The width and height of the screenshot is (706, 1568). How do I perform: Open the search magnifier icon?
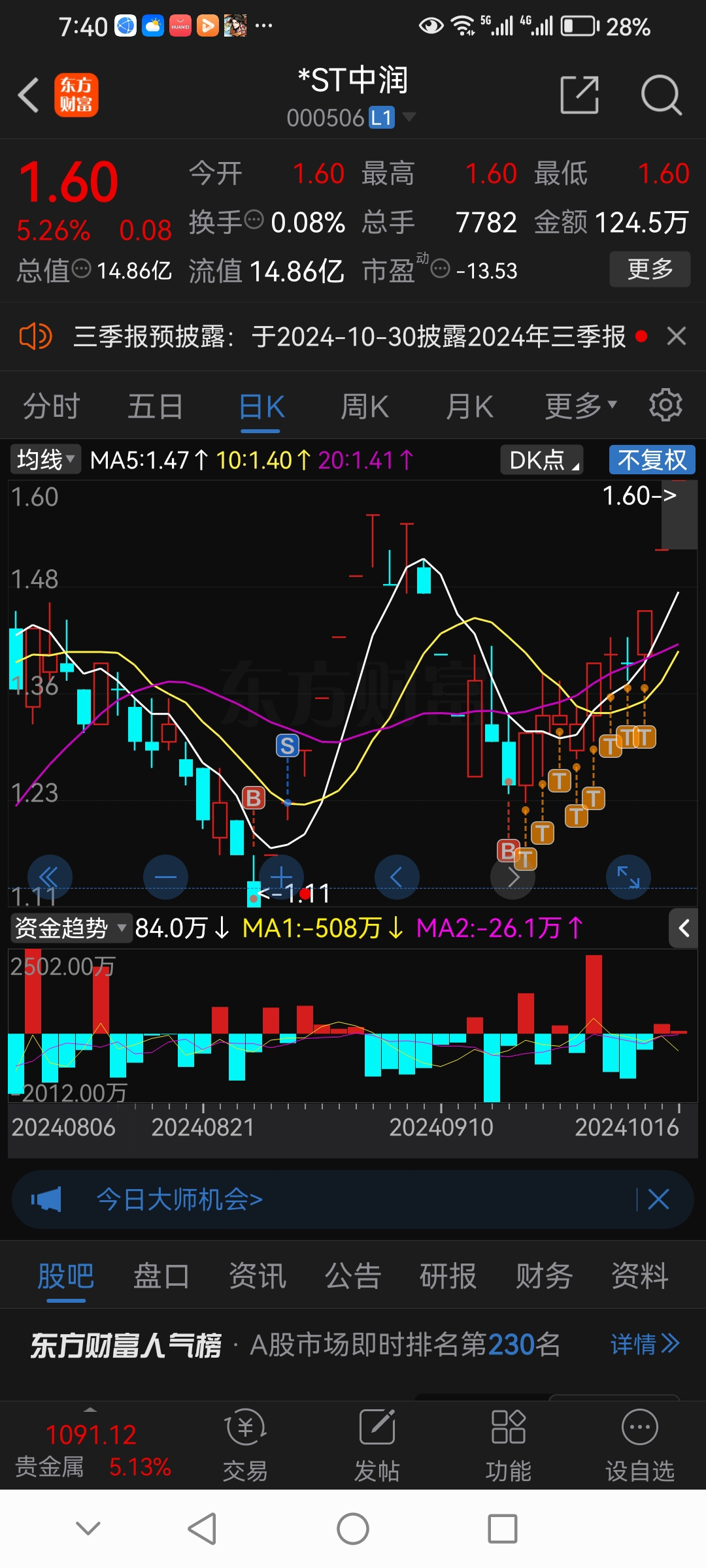point(661,95)
